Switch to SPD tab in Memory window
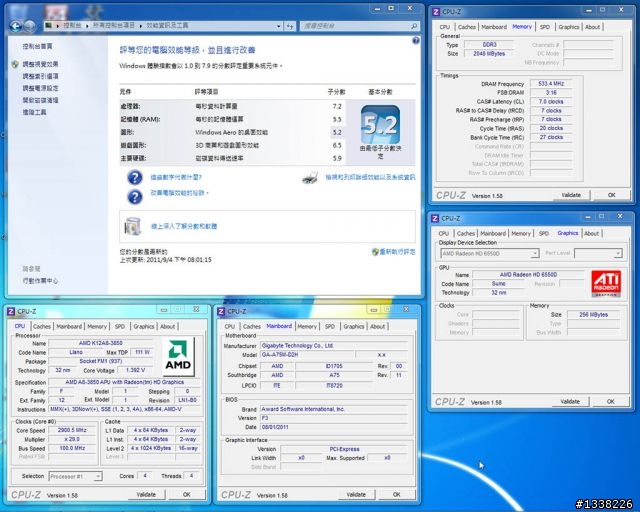 pos(544,27)
